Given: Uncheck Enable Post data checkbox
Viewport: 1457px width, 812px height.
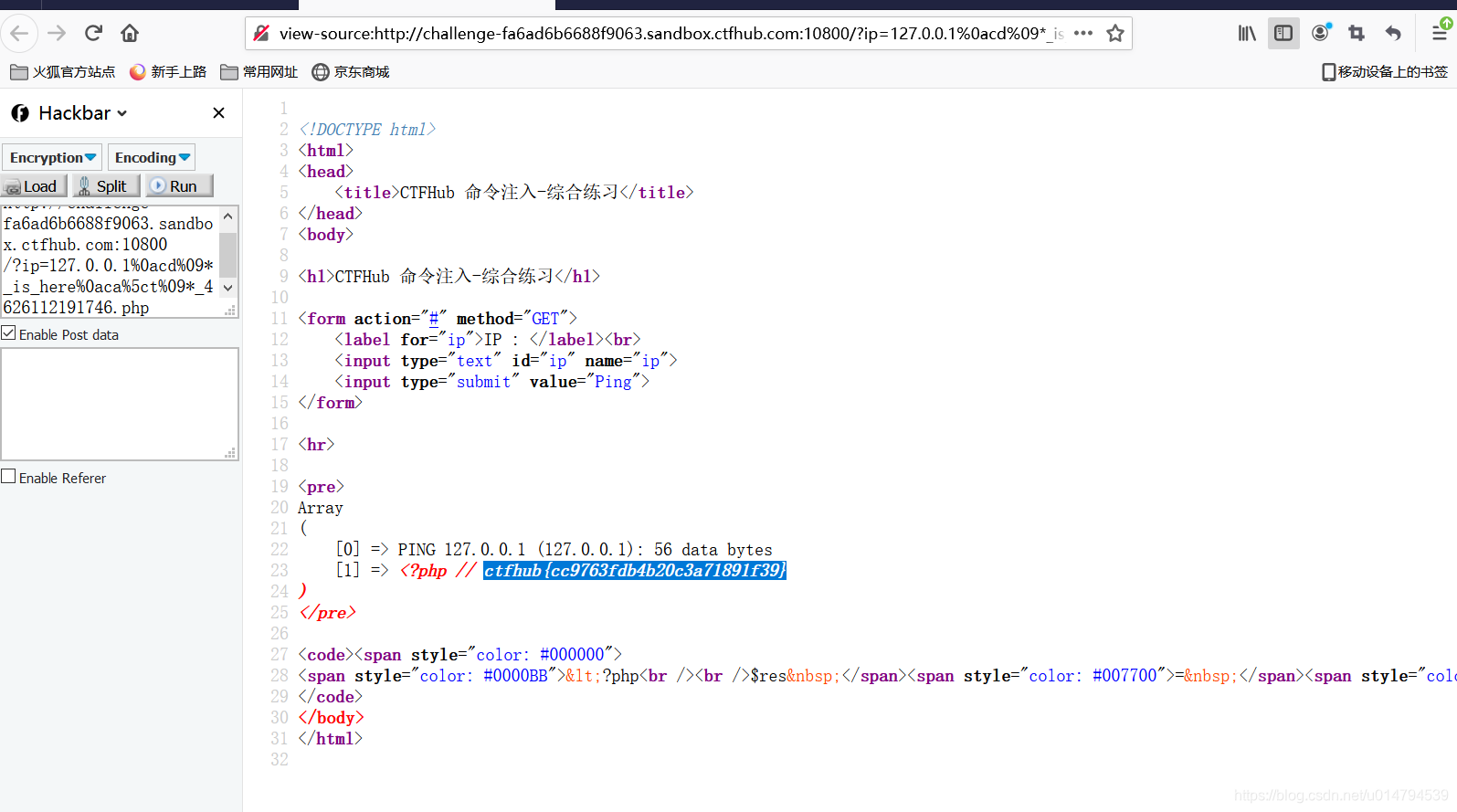Looking at the screenshot, I should click(x=8, y=333).
